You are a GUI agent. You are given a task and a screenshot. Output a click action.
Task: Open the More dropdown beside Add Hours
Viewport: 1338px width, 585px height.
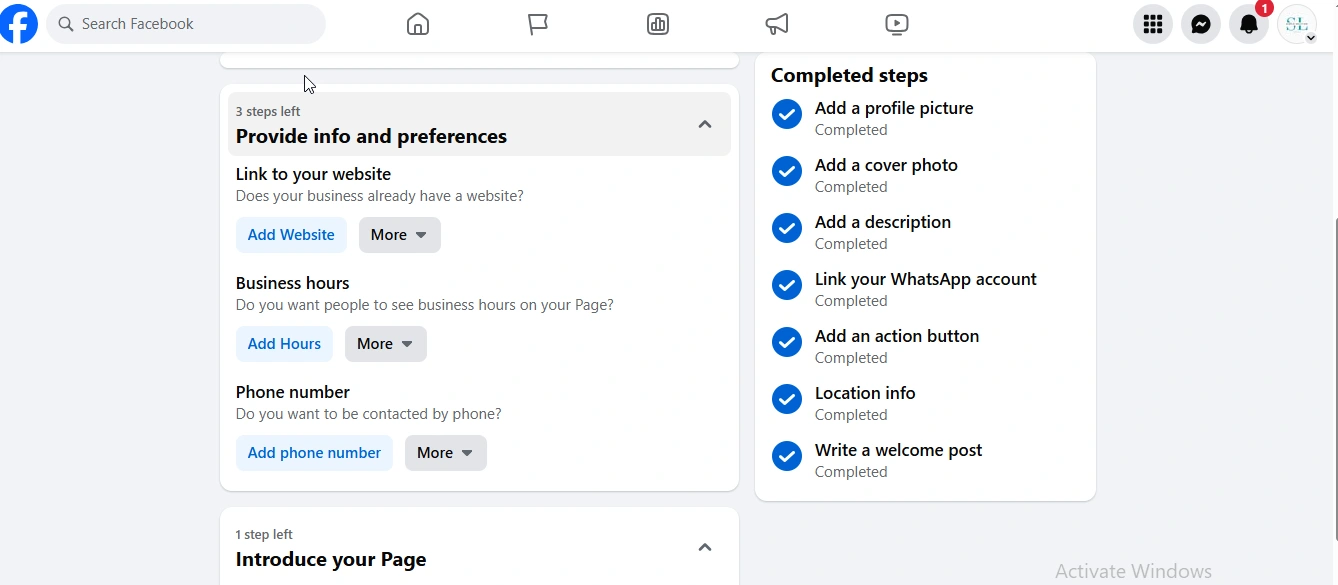pos(385,344)
